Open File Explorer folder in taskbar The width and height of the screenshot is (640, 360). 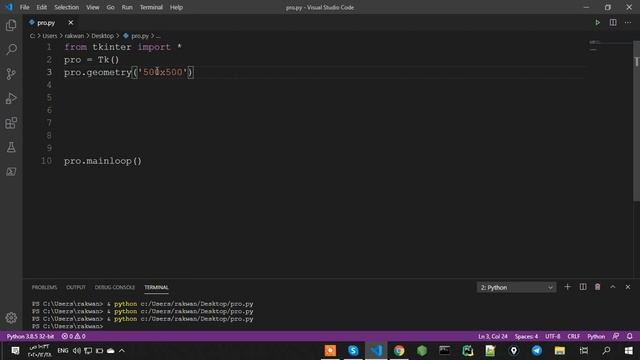[x=560, y=351]
